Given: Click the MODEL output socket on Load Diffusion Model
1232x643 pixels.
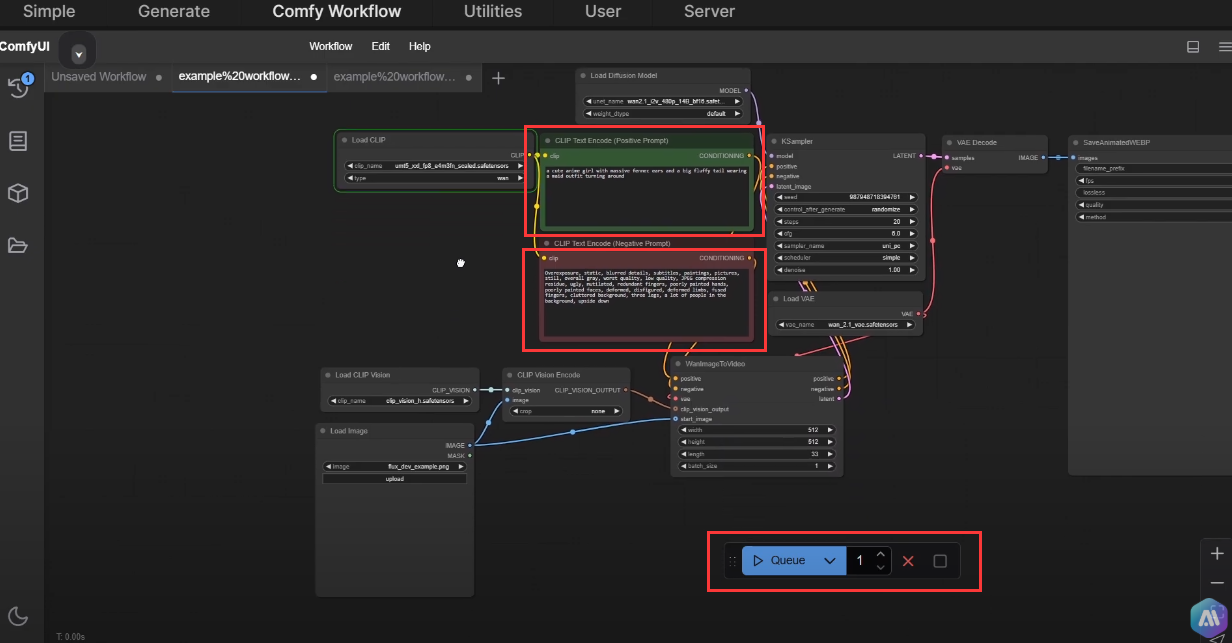Looking at the screenshot, I should coord(746,90).
